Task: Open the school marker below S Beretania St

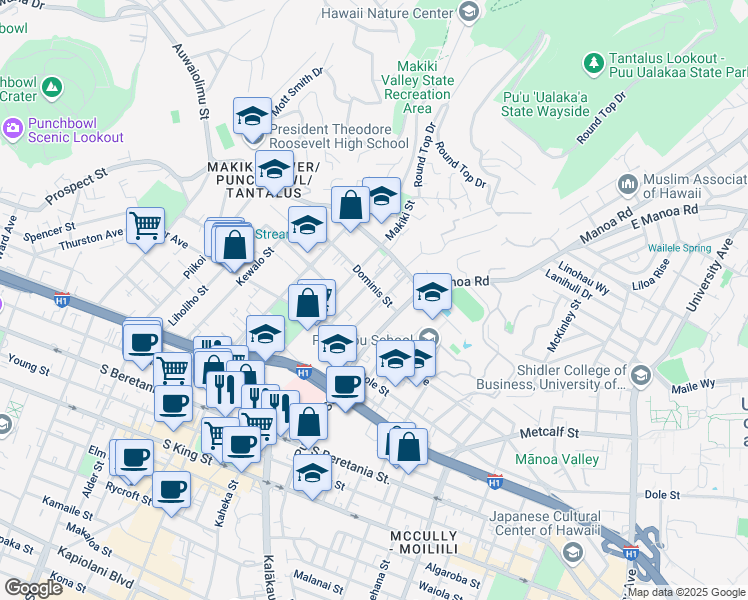Action: coord(312,473)
